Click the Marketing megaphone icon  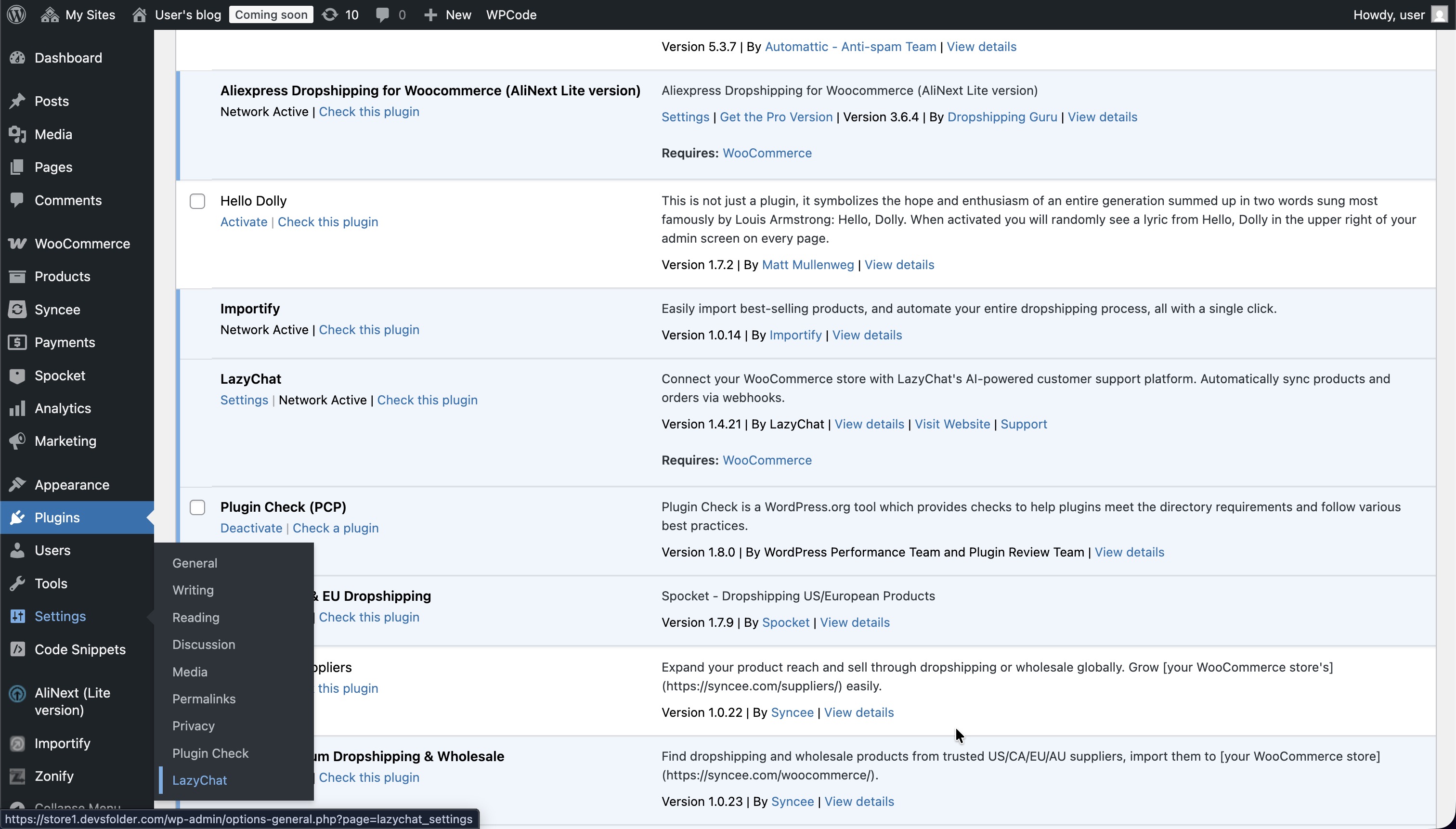(18, 440)
